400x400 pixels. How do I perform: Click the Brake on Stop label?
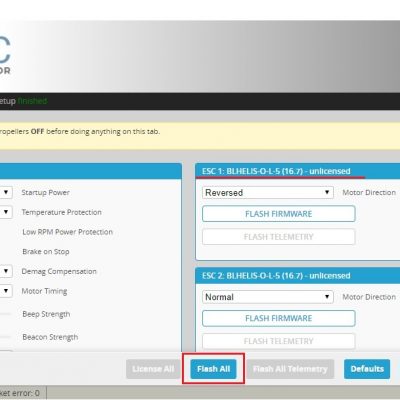point(46,252)
